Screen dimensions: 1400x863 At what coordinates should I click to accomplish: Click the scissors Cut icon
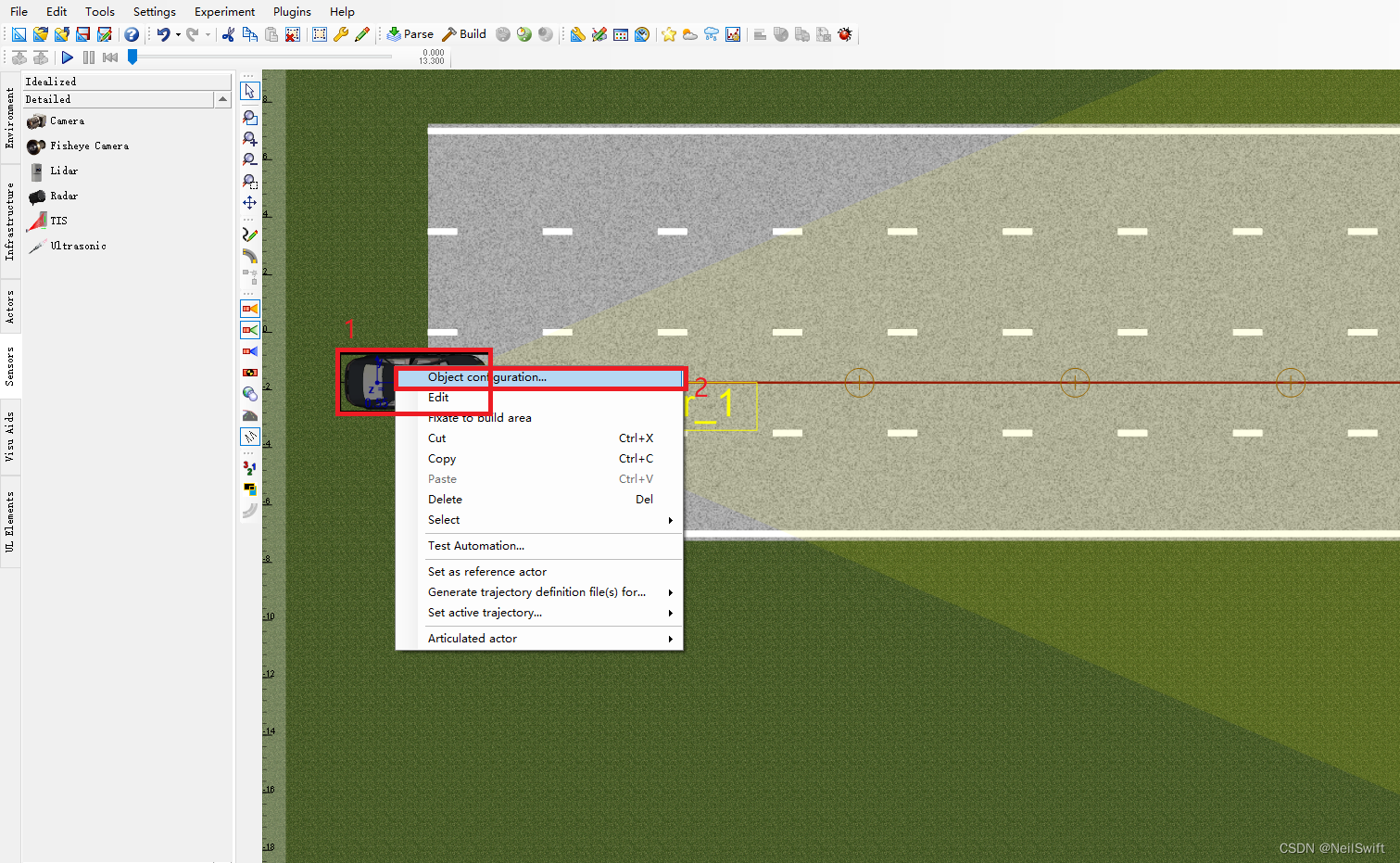pos(228,34)
